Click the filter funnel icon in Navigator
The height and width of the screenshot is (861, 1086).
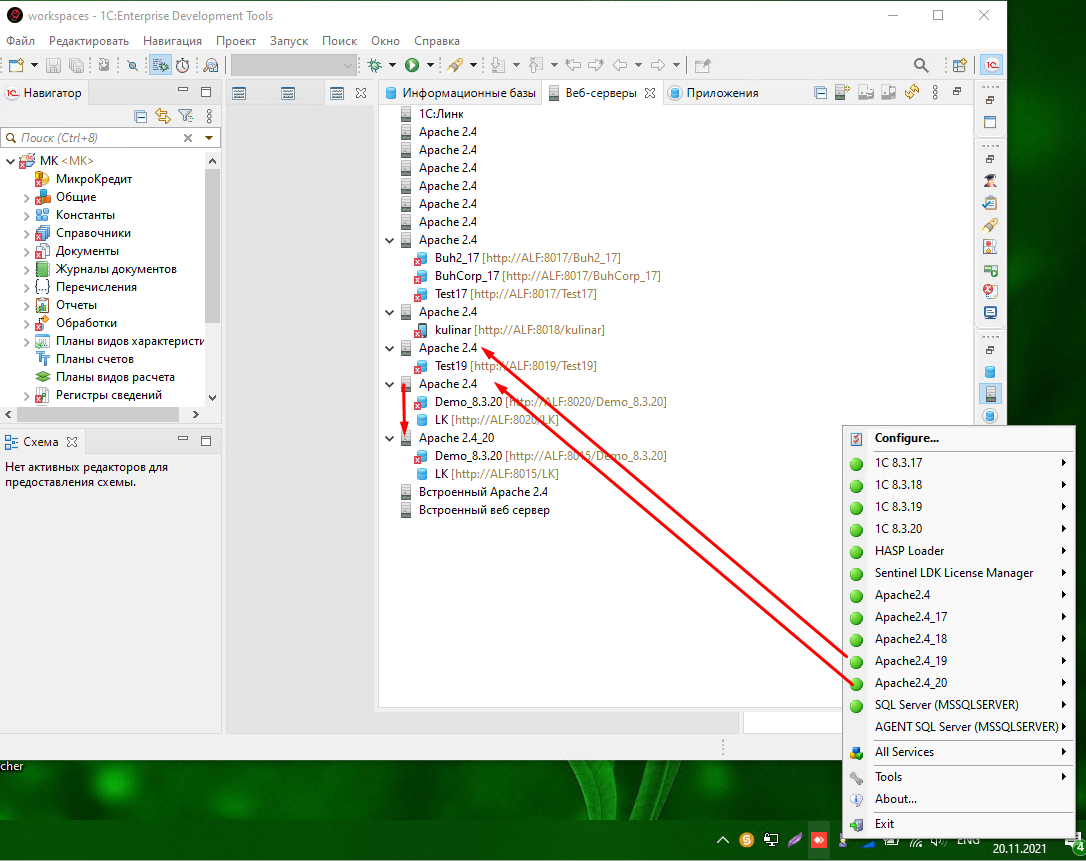[x=185, y=116]
